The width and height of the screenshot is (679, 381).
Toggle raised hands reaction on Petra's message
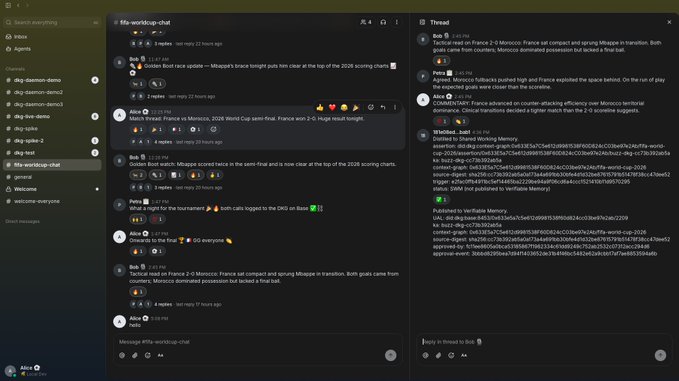click(x=138, y=220)
